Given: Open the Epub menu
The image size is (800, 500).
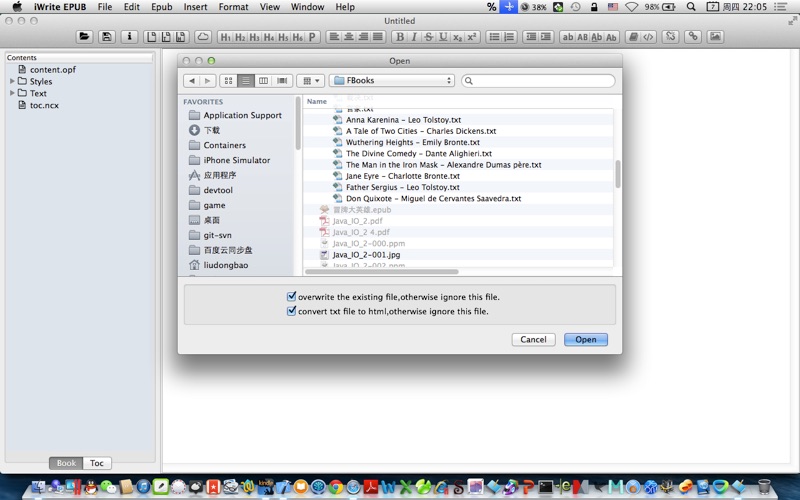Looking at the screenshot, I should pyautogui.click(x=162, y=7).
